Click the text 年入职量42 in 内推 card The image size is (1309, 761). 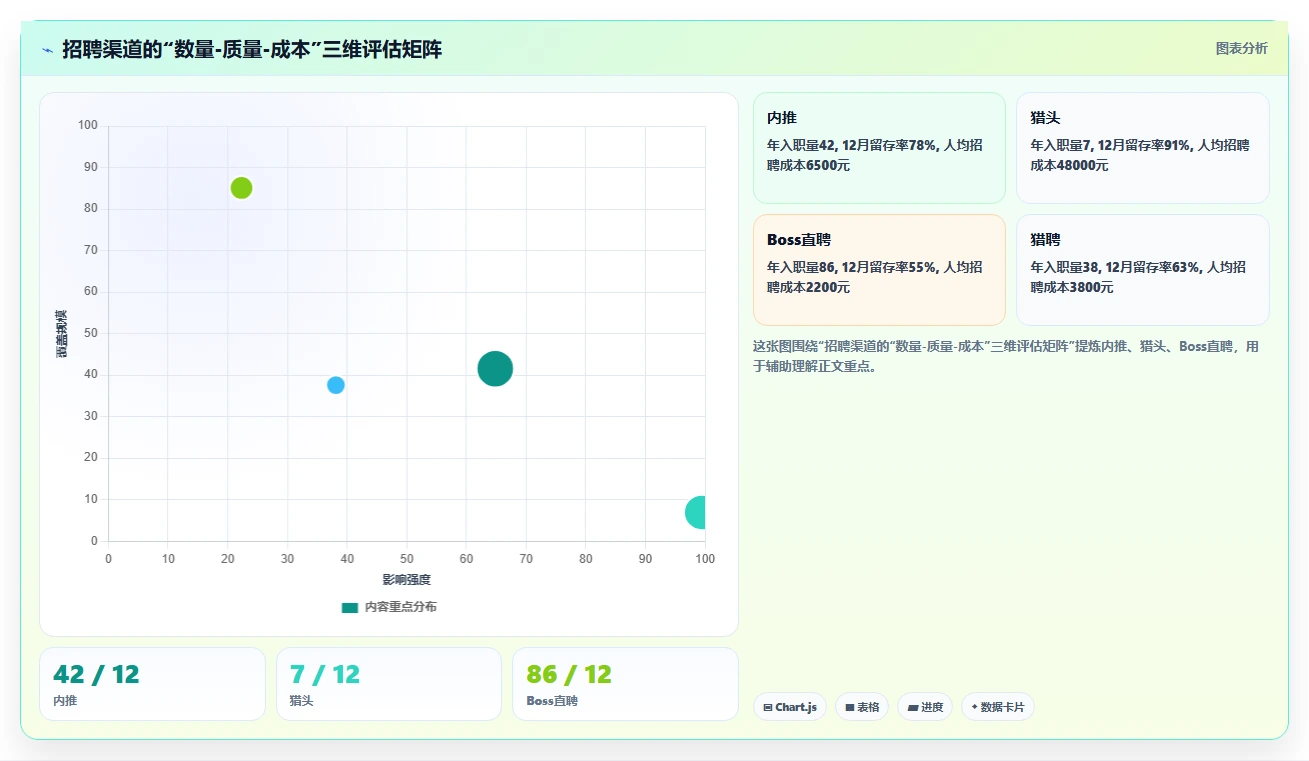pyautogui.click(x=801, y=145)
